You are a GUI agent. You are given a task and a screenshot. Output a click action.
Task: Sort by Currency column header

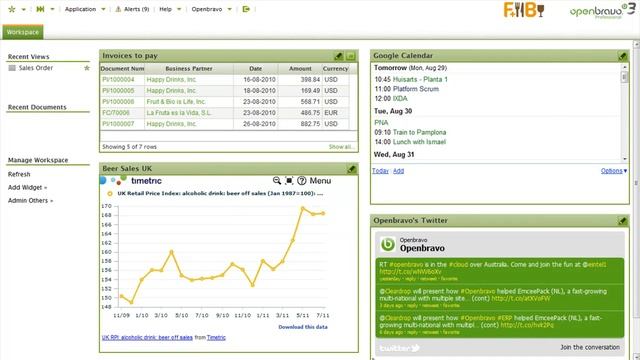pyautogui.click(x=336, y=69)
